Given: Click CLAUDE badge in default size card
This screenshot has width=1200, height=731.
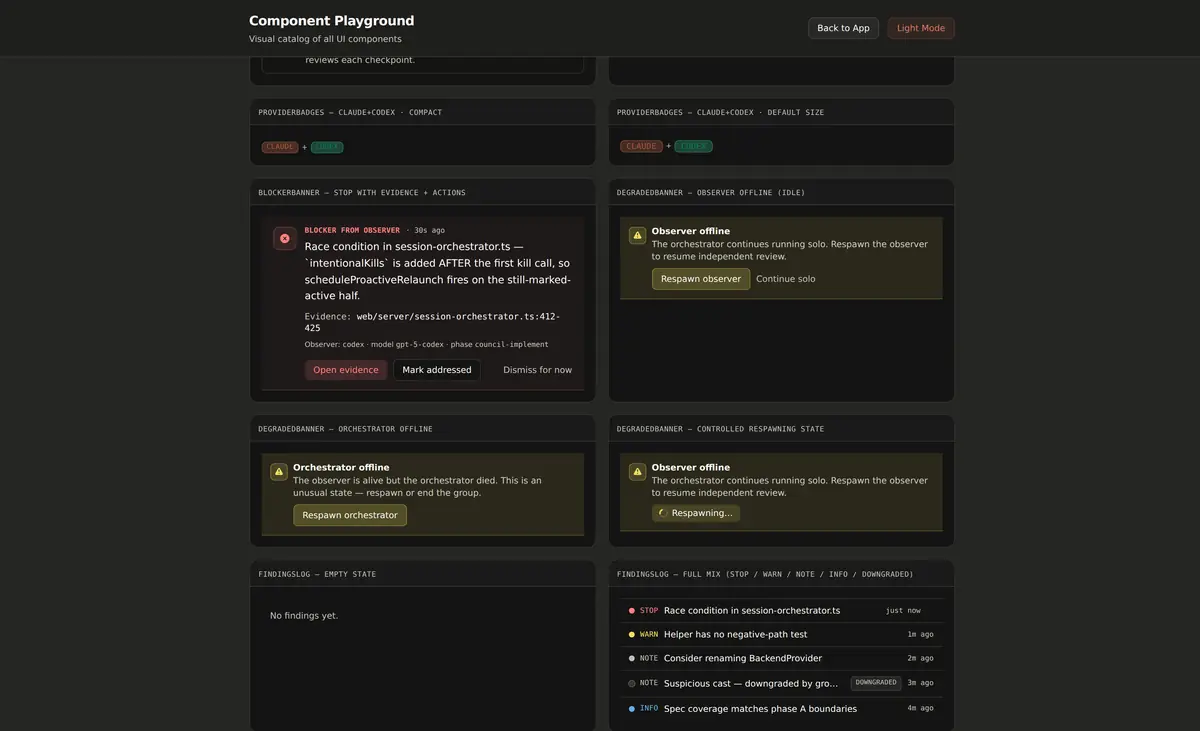Looking at the screenshot, I should point(641,146).
